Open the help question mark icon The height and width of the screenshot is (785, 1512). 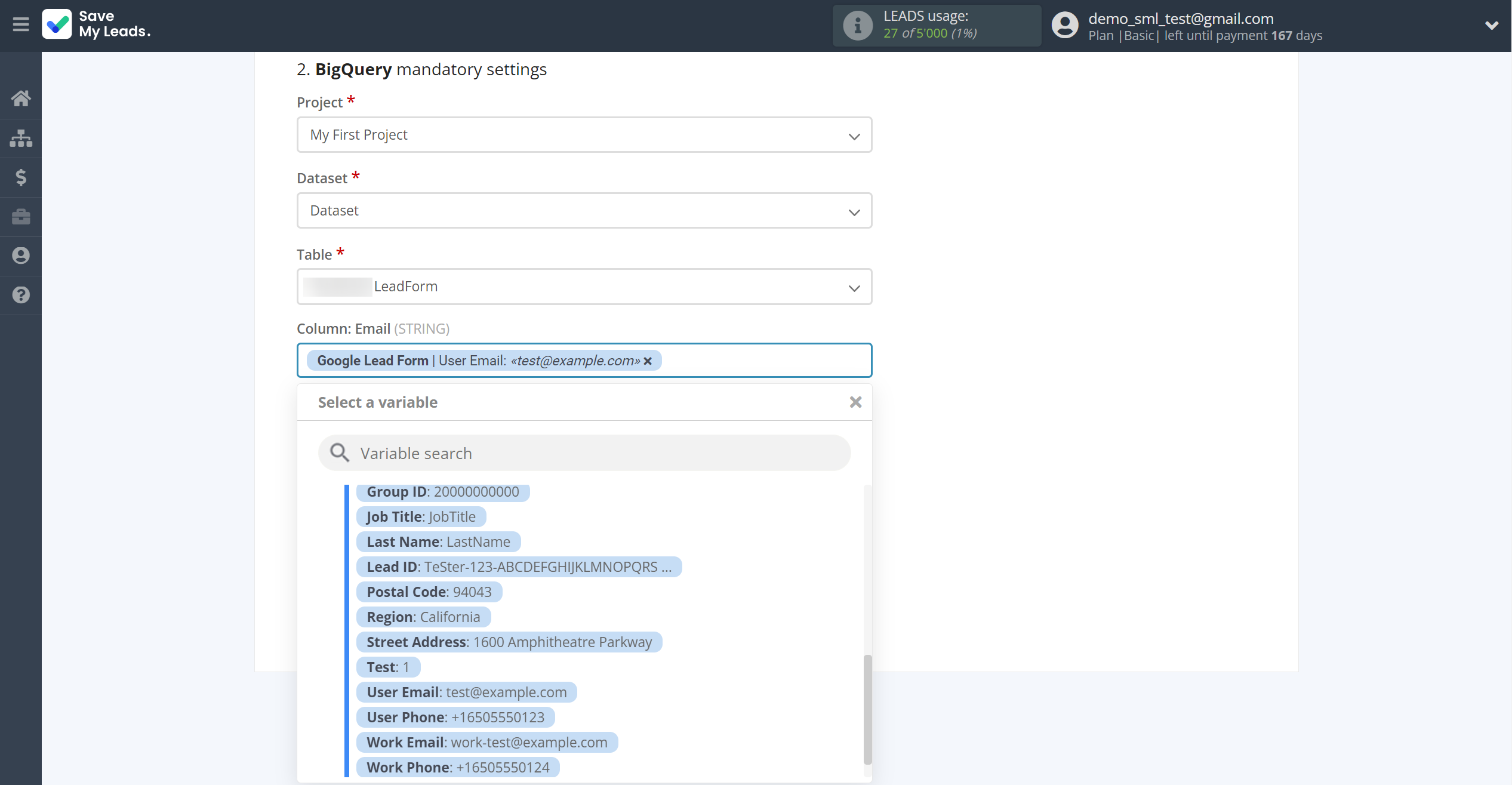(21, 295)
